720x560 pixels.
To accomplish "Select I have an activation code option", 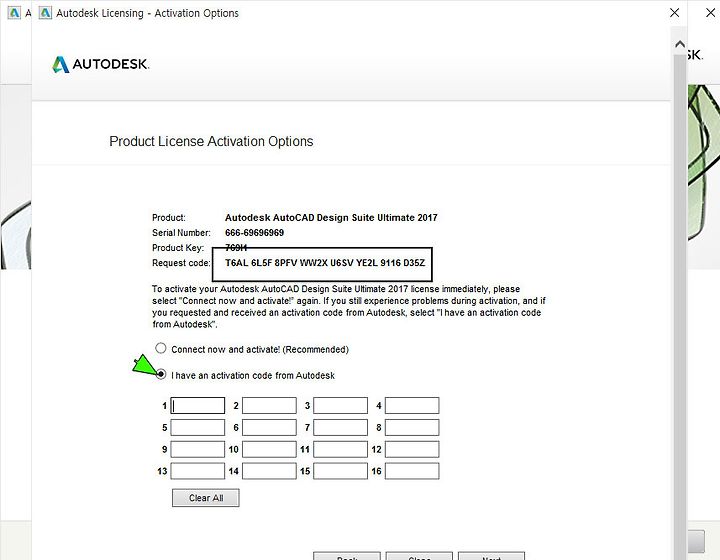I will 160,374.
